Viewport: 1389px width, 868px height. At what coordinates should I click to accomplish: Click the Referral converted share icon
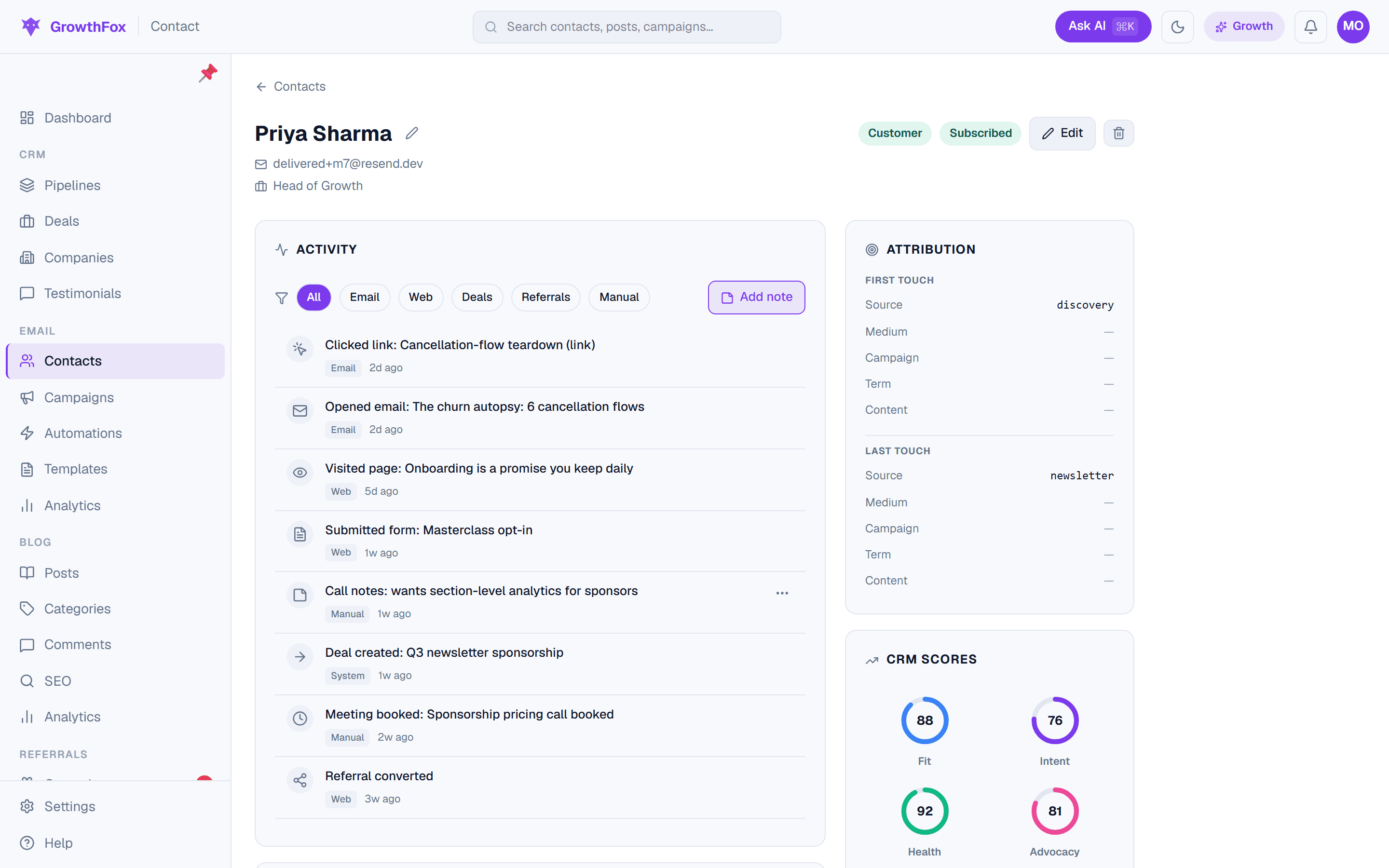coord(300,780)
